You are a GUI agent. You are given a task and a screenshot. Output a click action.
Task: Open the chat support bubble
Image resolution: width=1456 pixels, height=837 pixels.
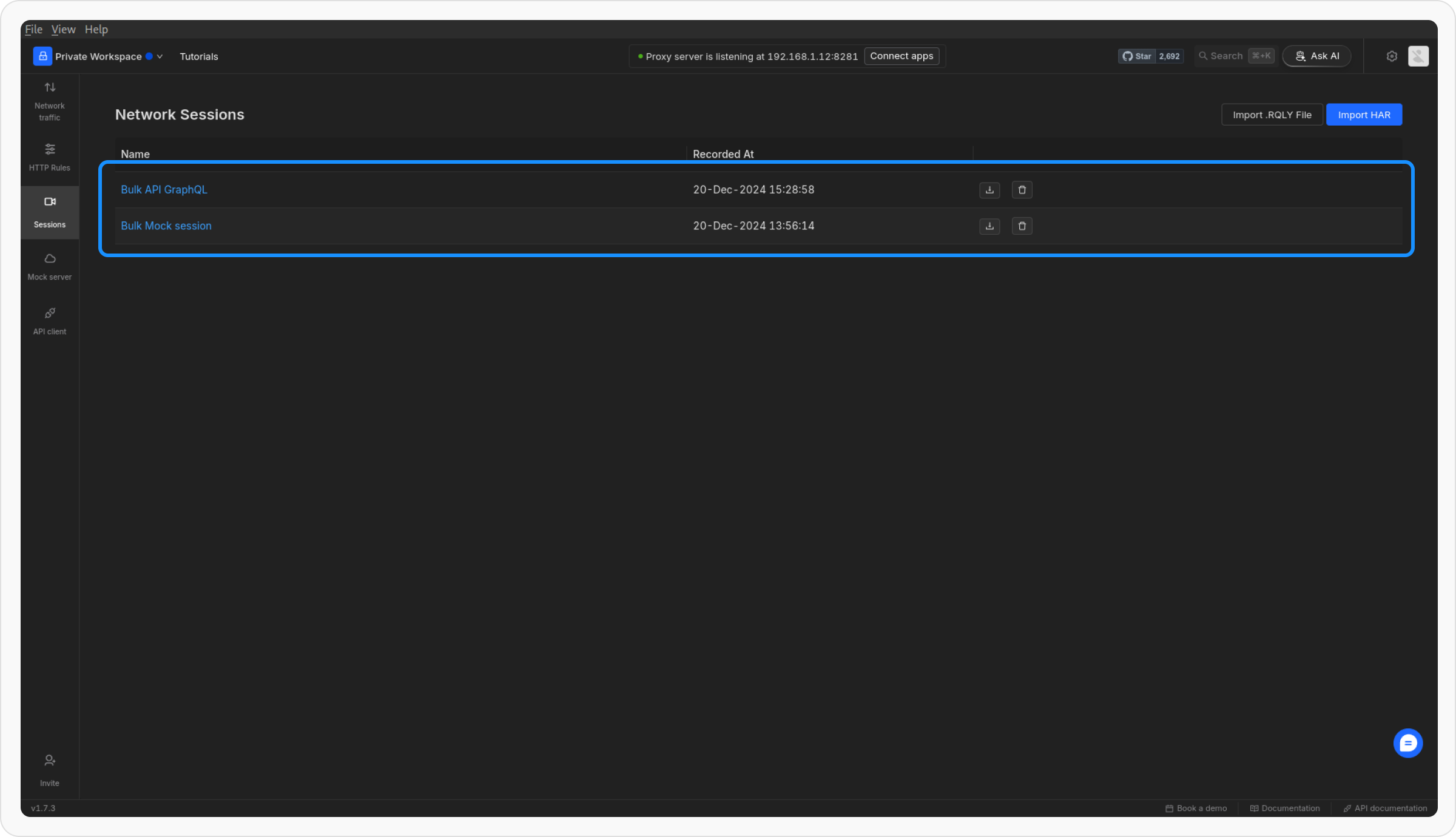pos(1407,743)
